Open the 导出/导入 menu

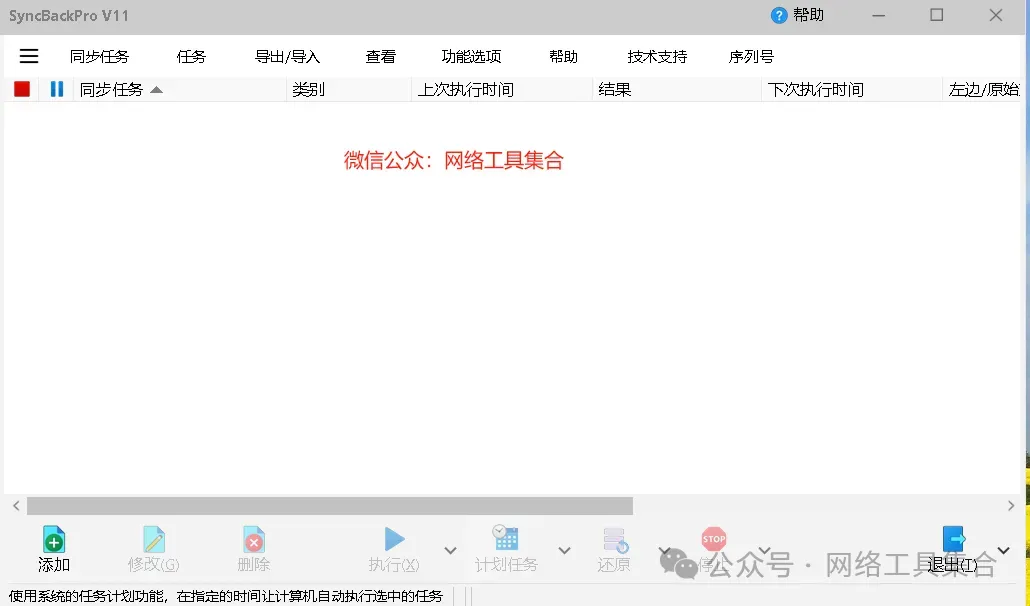point(287,56)
